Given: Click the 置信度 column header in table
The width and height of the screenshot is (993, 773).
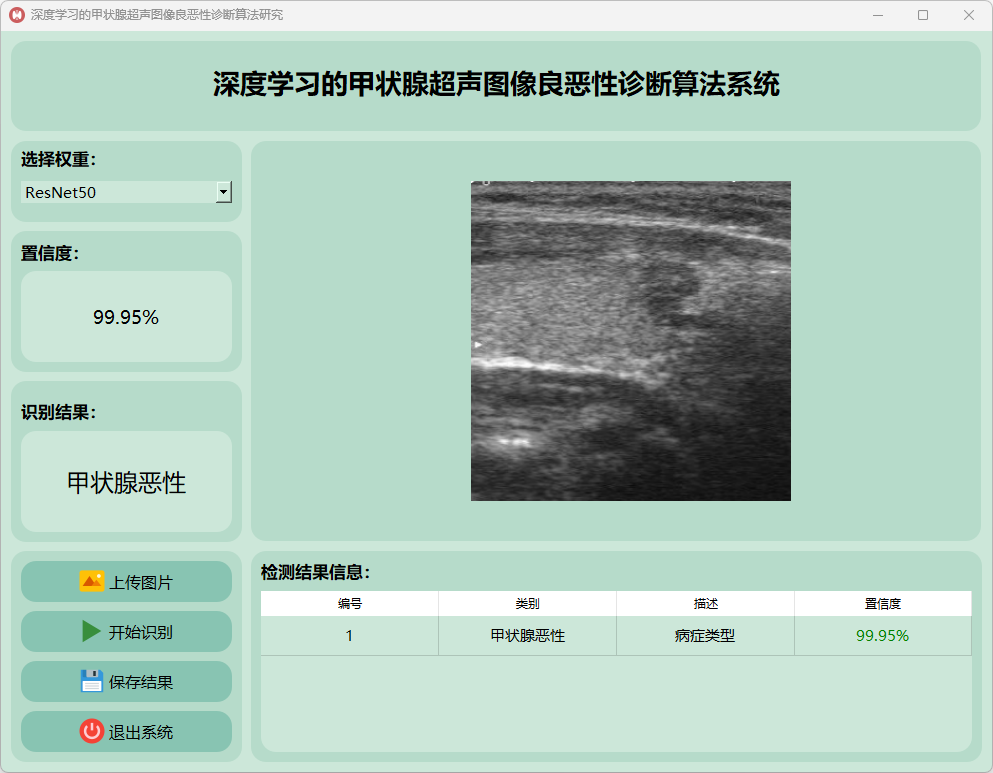Looking at the screenshot, I should (882, 604).
